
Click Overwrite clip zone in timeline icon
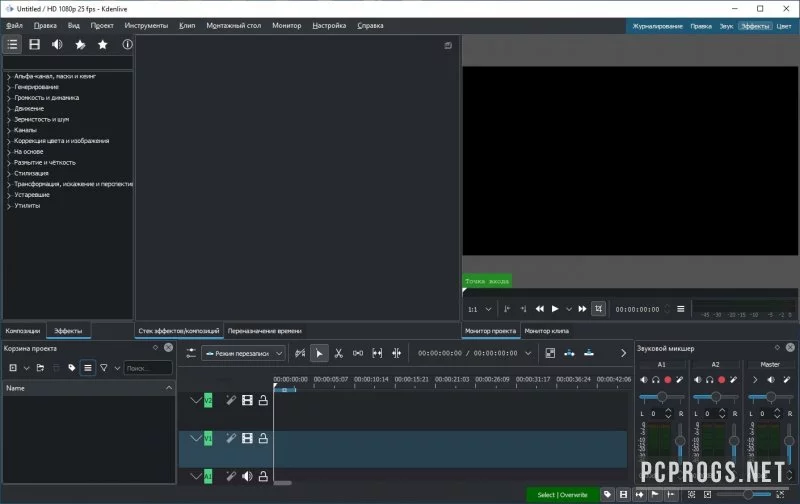coord(589,353)
